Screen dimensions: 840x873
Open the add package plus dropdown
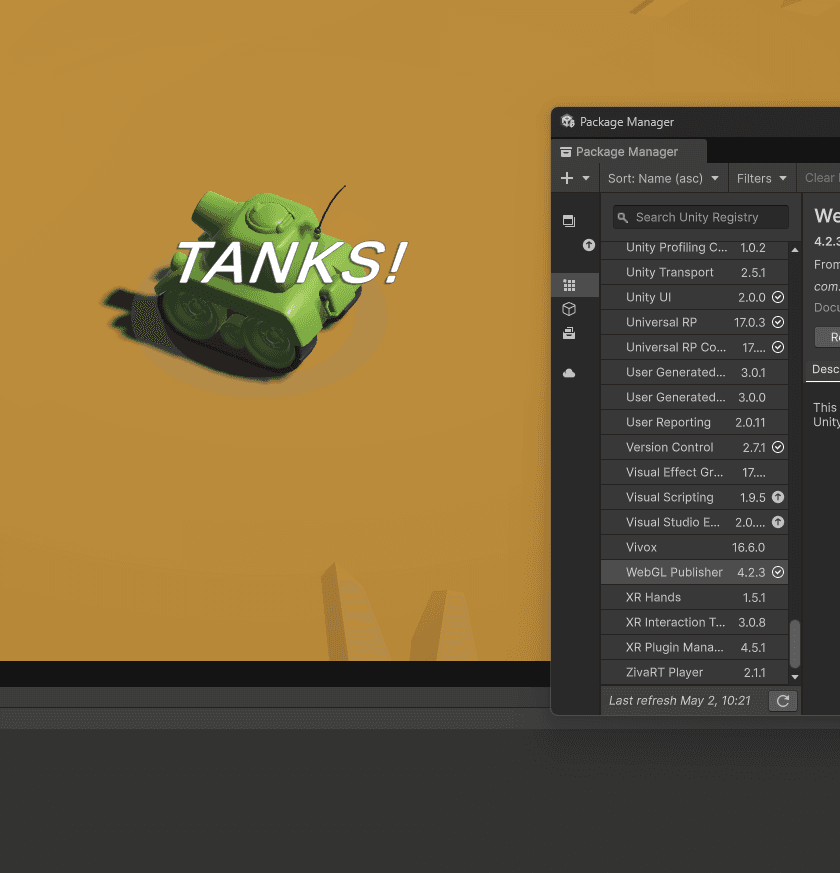point(575,178)
